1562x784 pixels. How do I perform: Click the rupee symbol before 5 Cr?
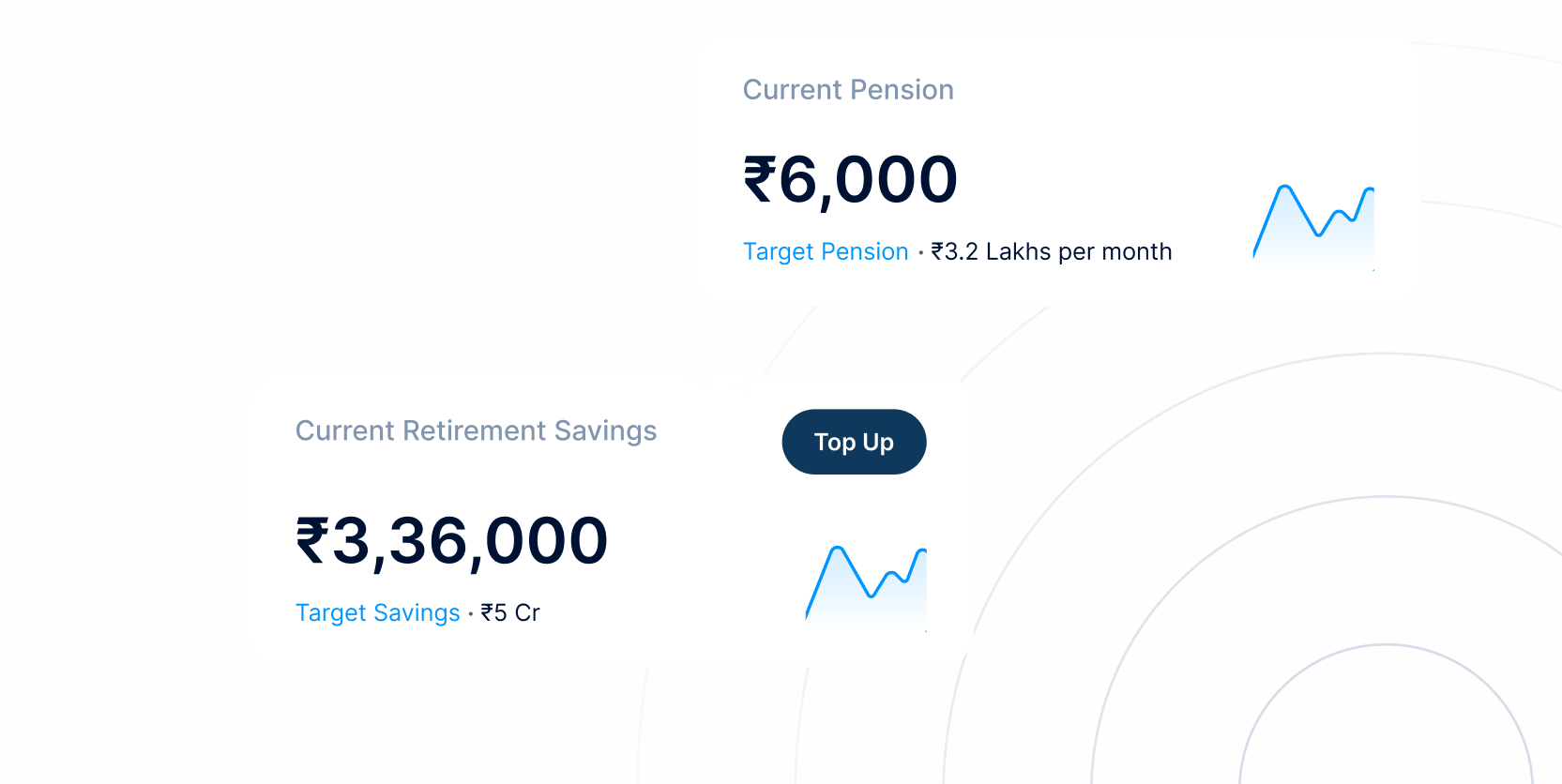[487, 612]
